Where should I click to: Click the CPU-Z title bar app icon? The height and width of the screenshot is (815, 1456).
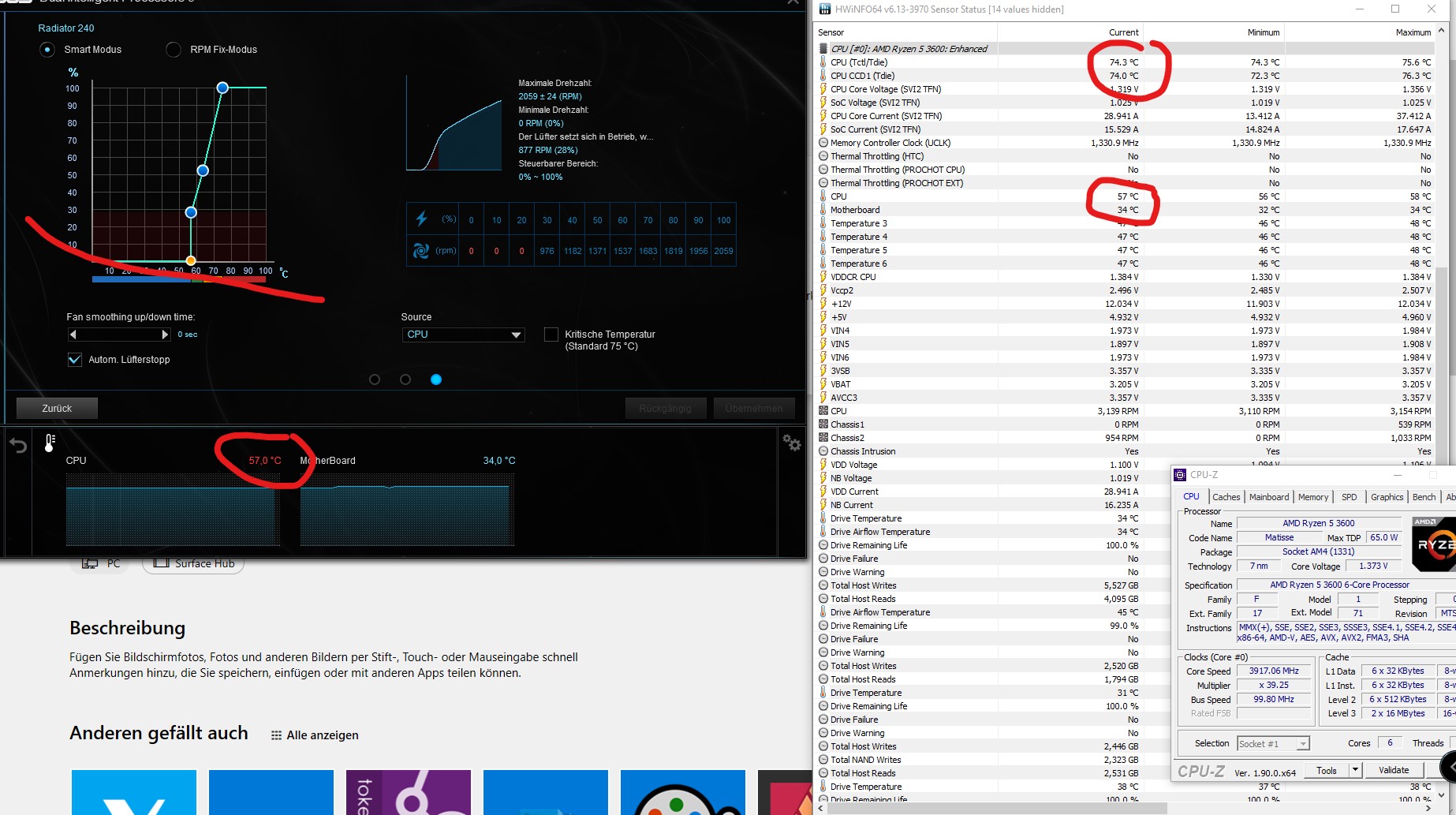coord(1180,475)
